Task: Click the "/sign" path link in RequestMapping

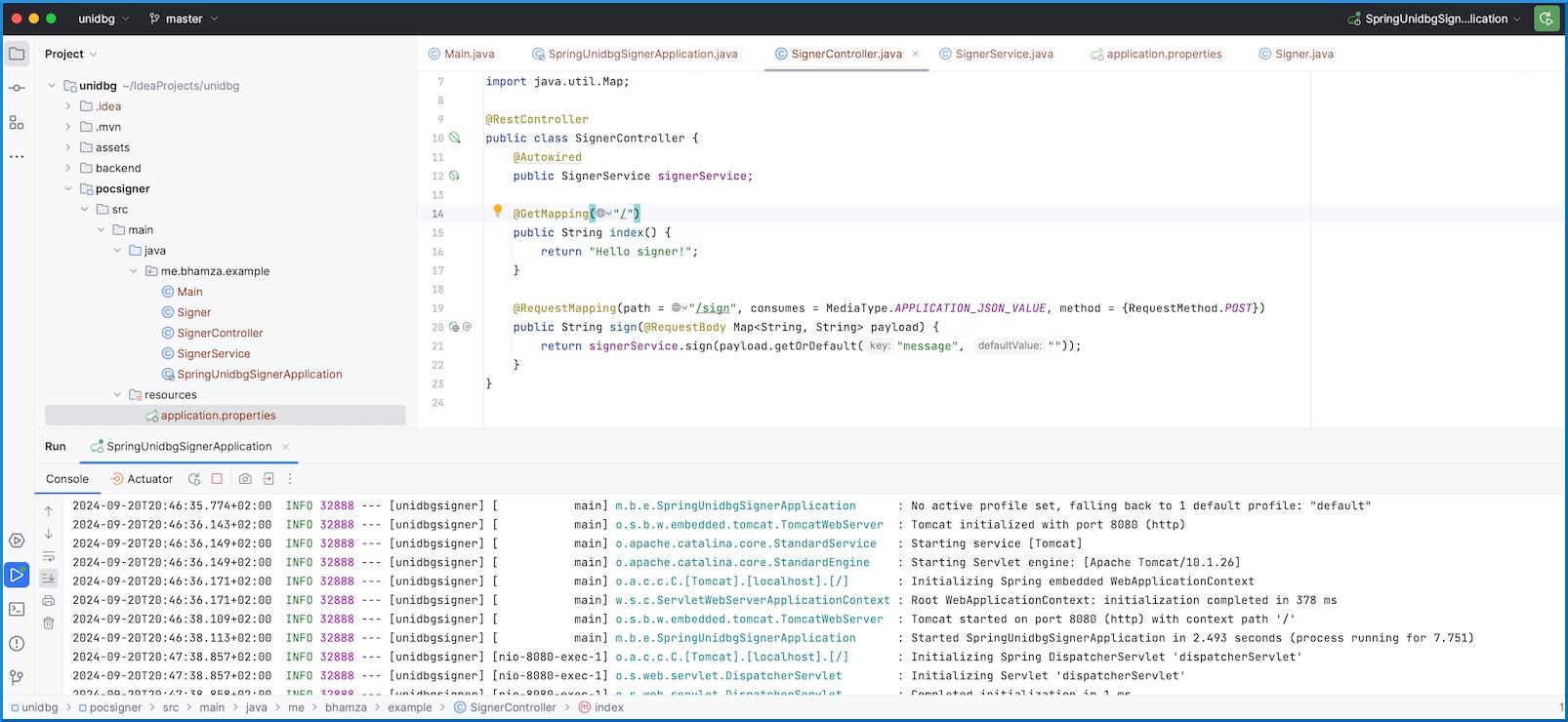Action: (x=711, y=308)
